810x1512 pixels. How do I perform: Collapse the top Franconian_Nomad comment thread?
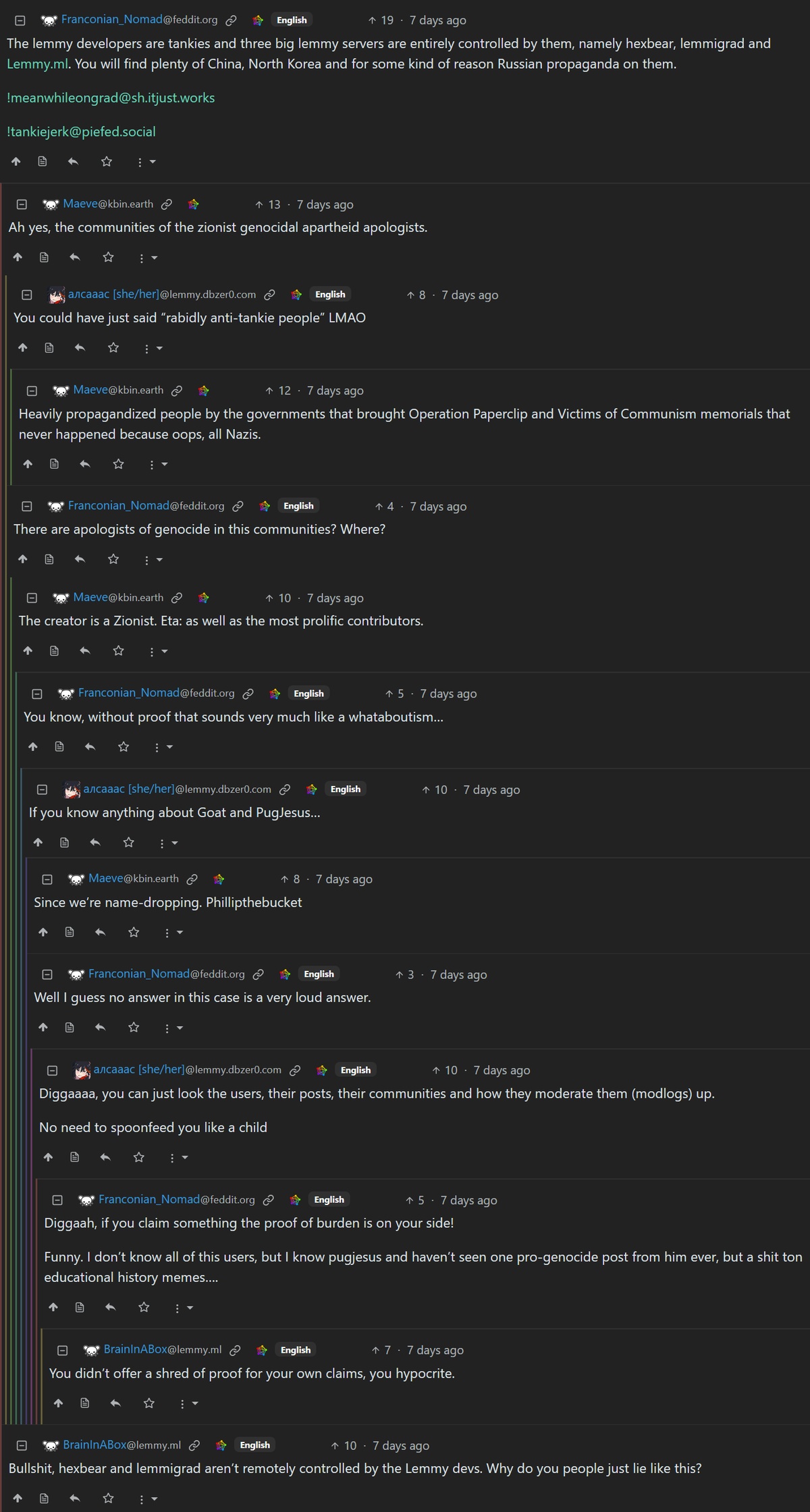[20, 21]
